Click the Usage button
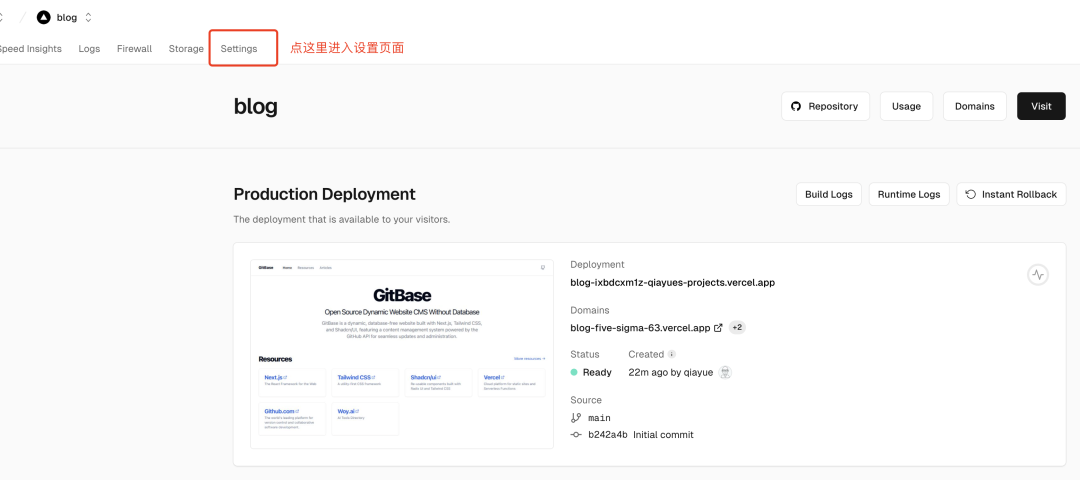1080x480 pixels. click(906, 106)
